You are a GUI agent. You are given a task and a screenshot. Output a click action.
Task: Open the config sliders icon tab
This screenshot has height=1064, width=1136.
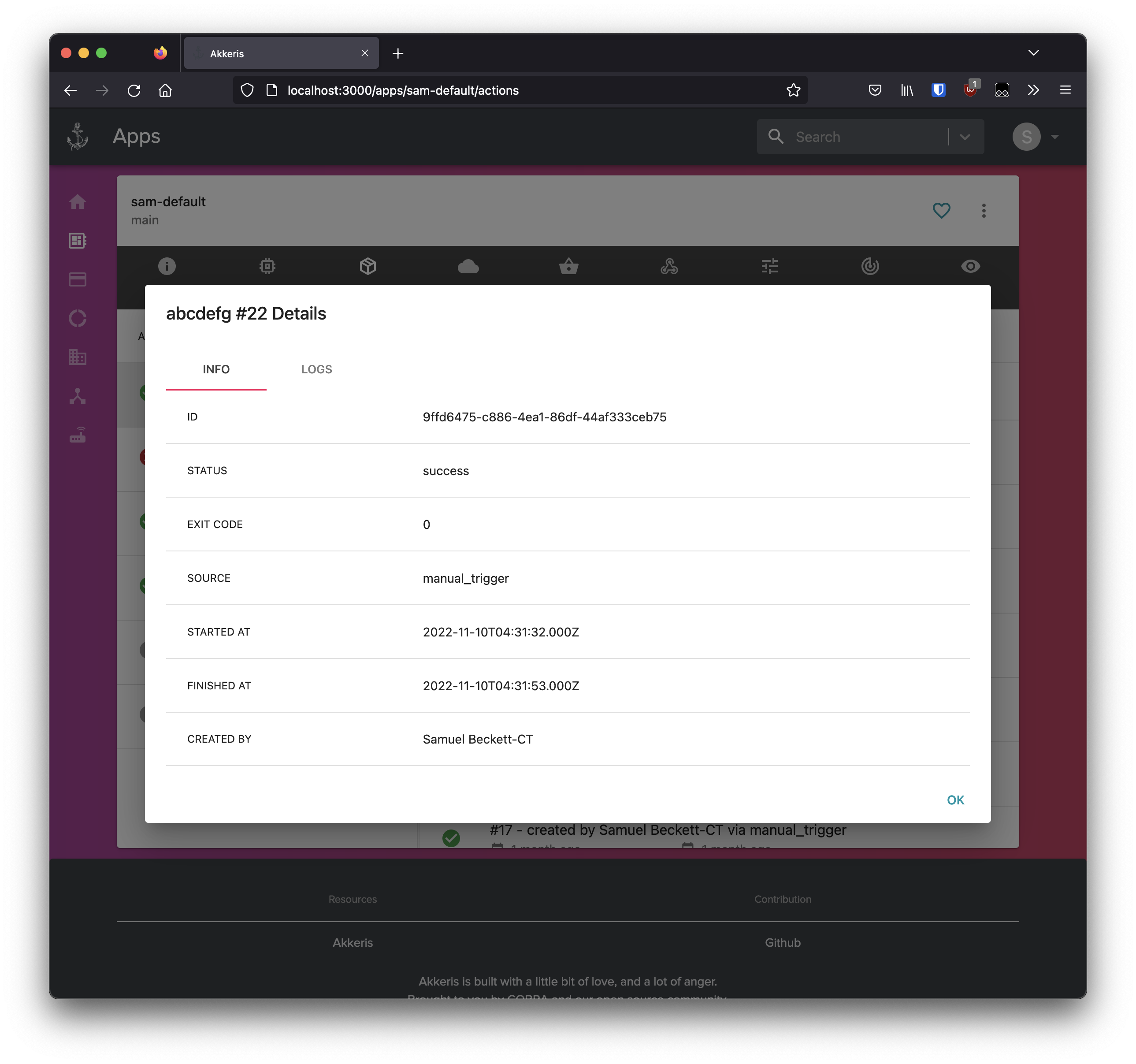point(770,266)
